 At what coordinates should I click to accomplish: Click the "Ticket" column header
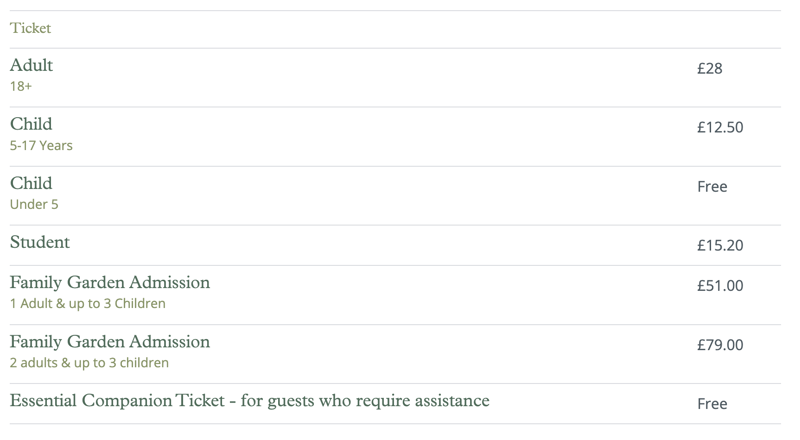point(30,28)
